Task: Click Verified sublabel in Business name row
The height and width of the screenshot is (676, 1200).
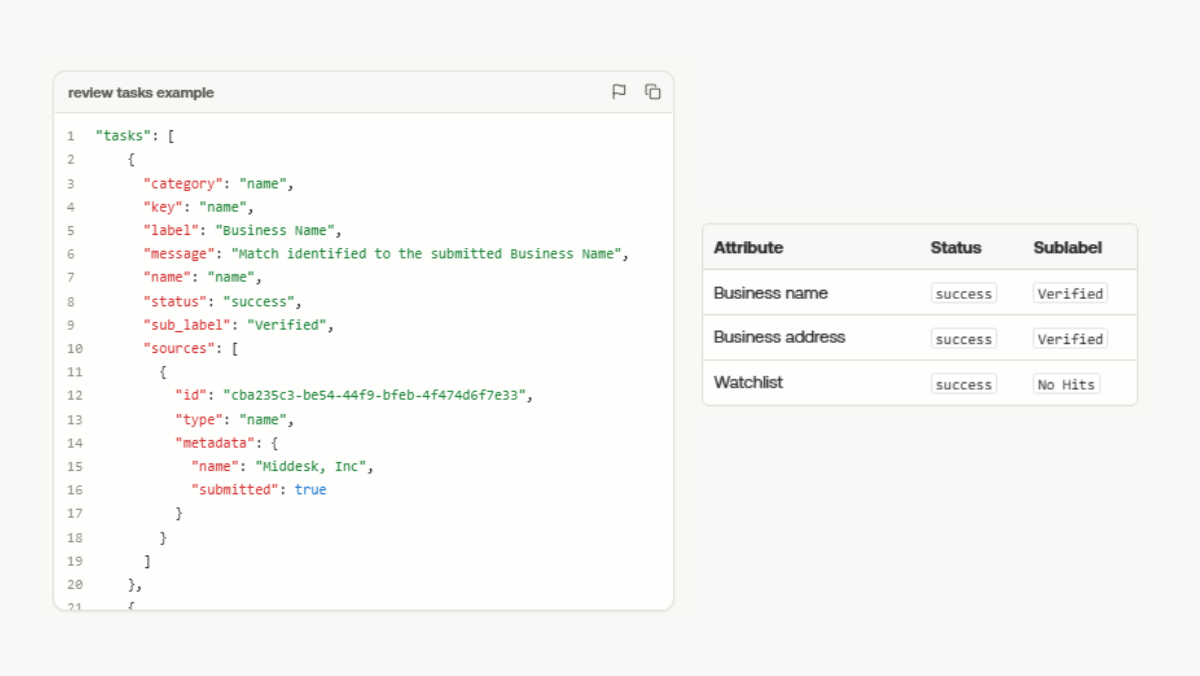Action: click(x=1070, y=293)
